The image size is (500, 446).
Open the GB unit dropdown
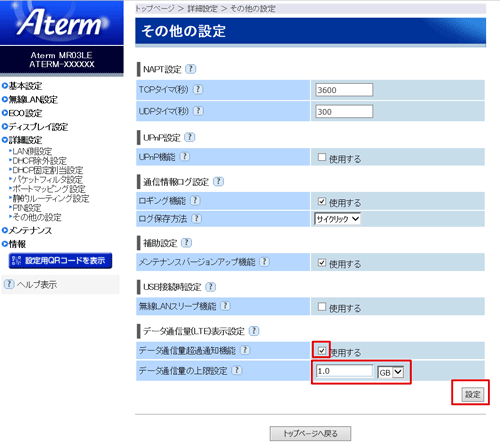391,372
